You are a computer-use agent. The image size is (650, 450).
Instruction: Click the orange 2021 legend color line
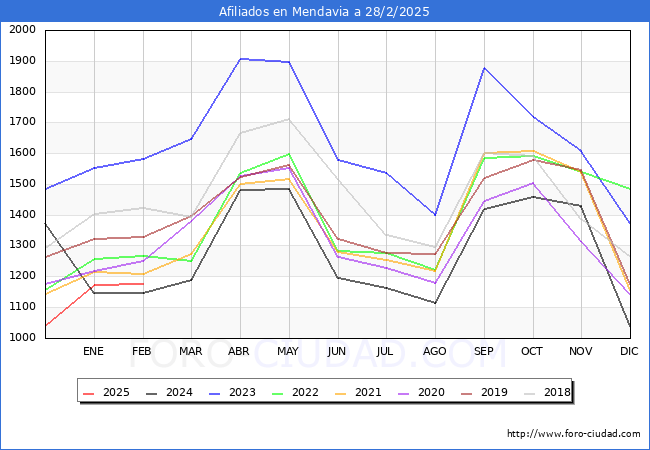[341, 393]
